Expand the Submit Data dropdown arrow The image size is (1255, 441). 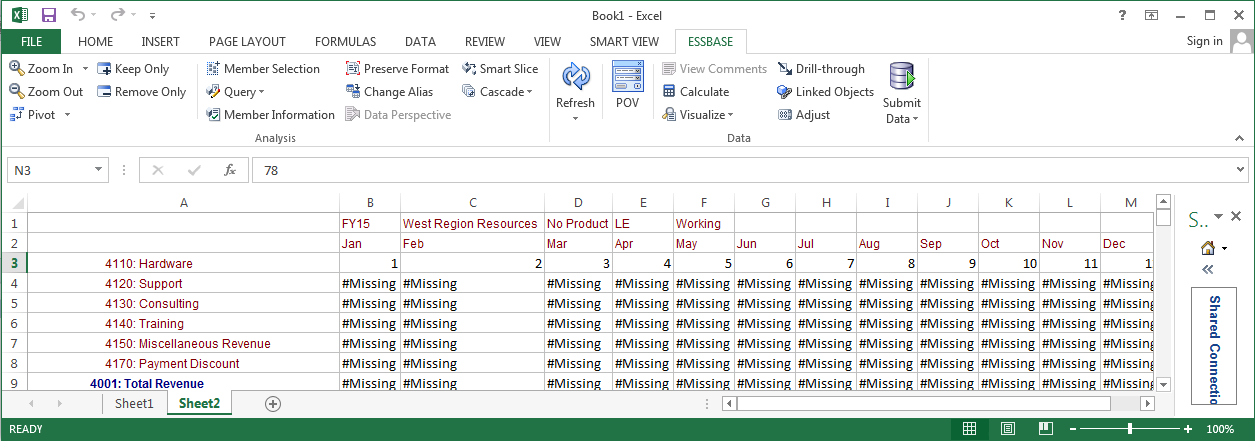(x=916, y=119)
